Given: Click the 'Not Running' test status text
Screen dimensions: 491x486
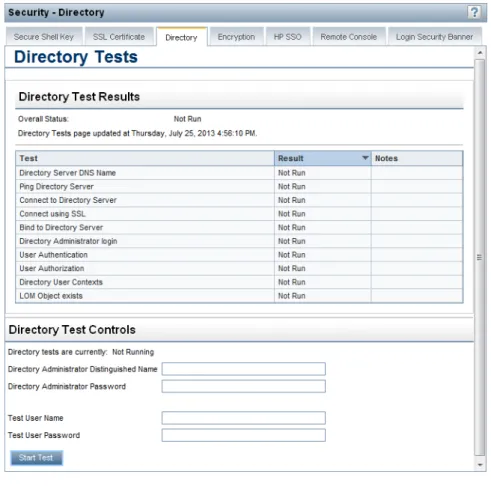Looking at the screenshot, I should (133, 352).
